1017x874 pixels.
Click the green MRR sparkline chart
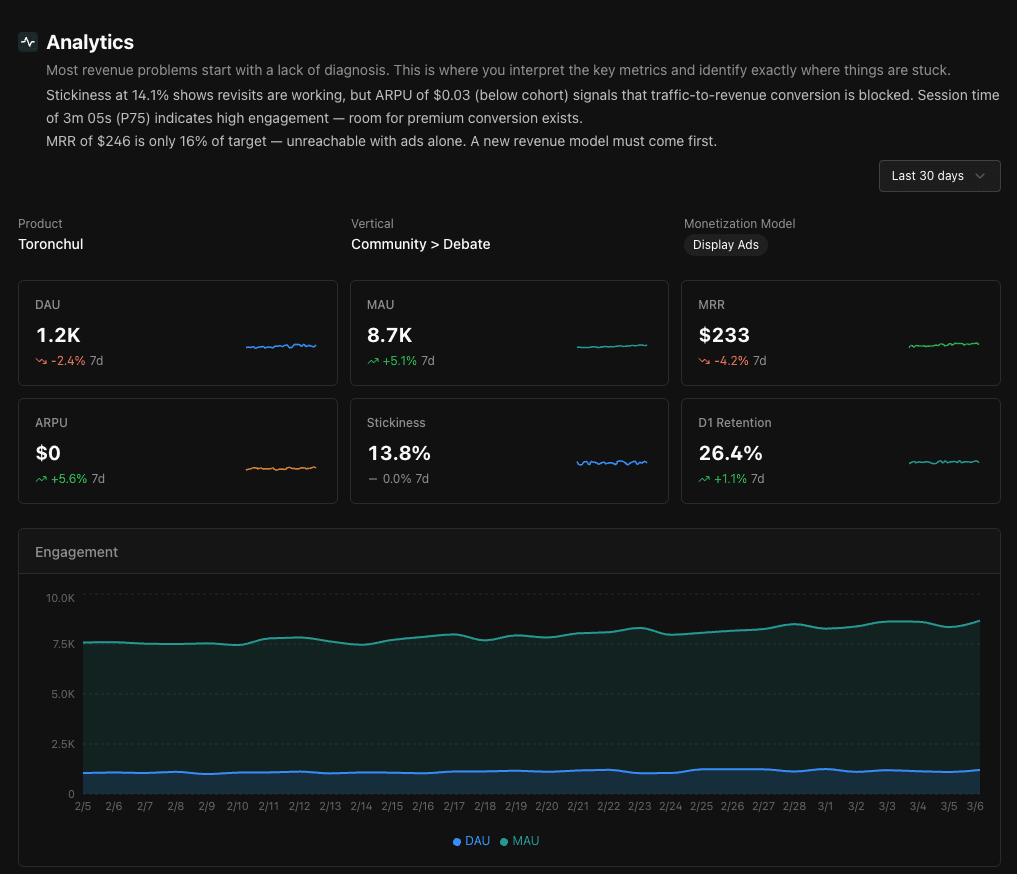(x=943, y=344)
